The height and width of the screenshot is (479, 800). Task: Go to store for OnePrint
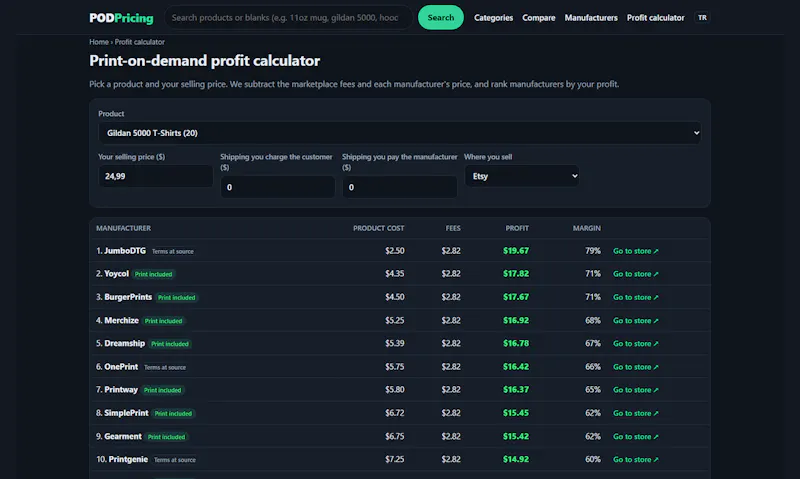tap(636, 367)
